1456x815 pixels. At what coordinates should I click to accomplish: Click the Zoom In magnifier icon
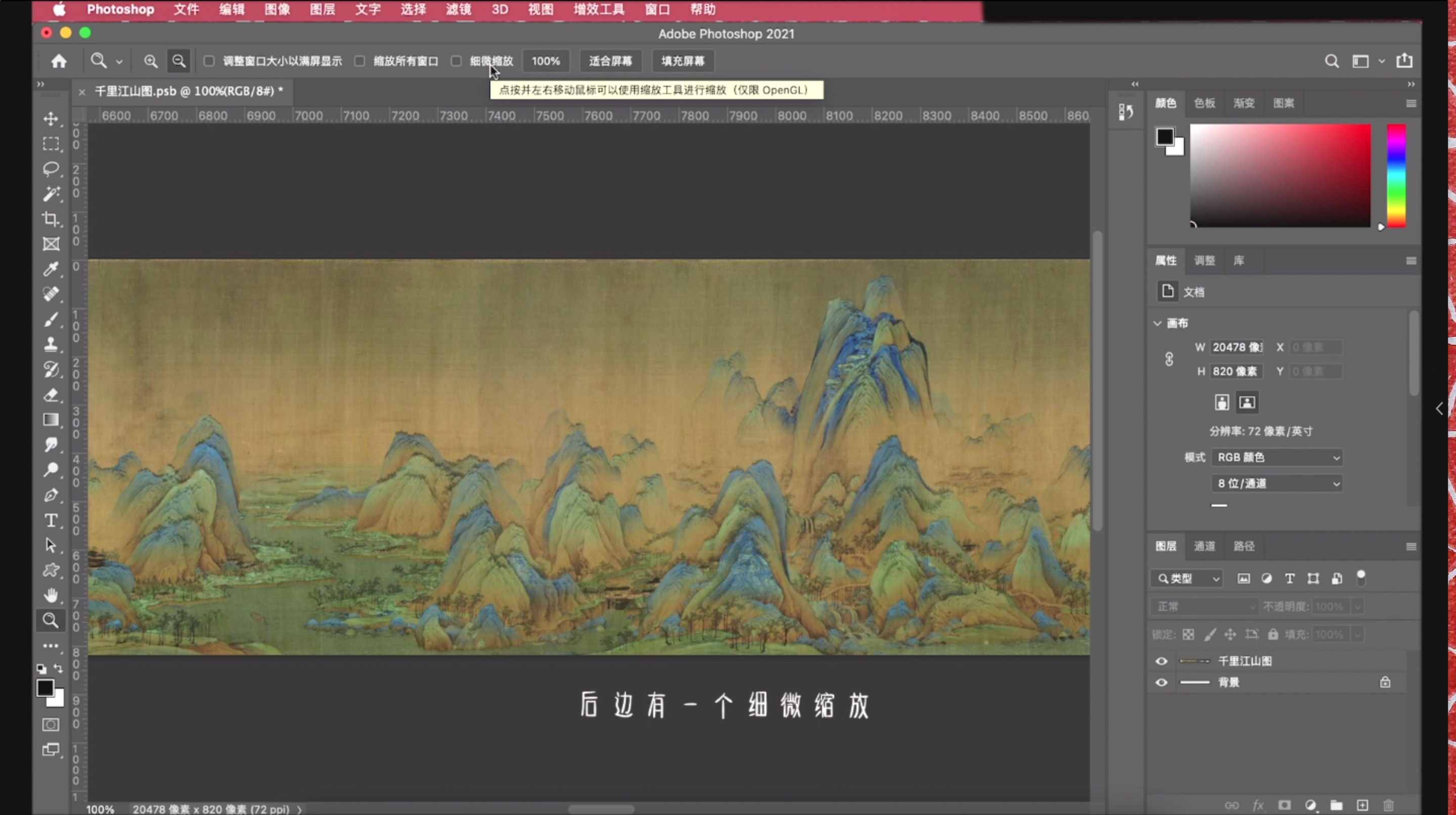(x=150, y=61)
